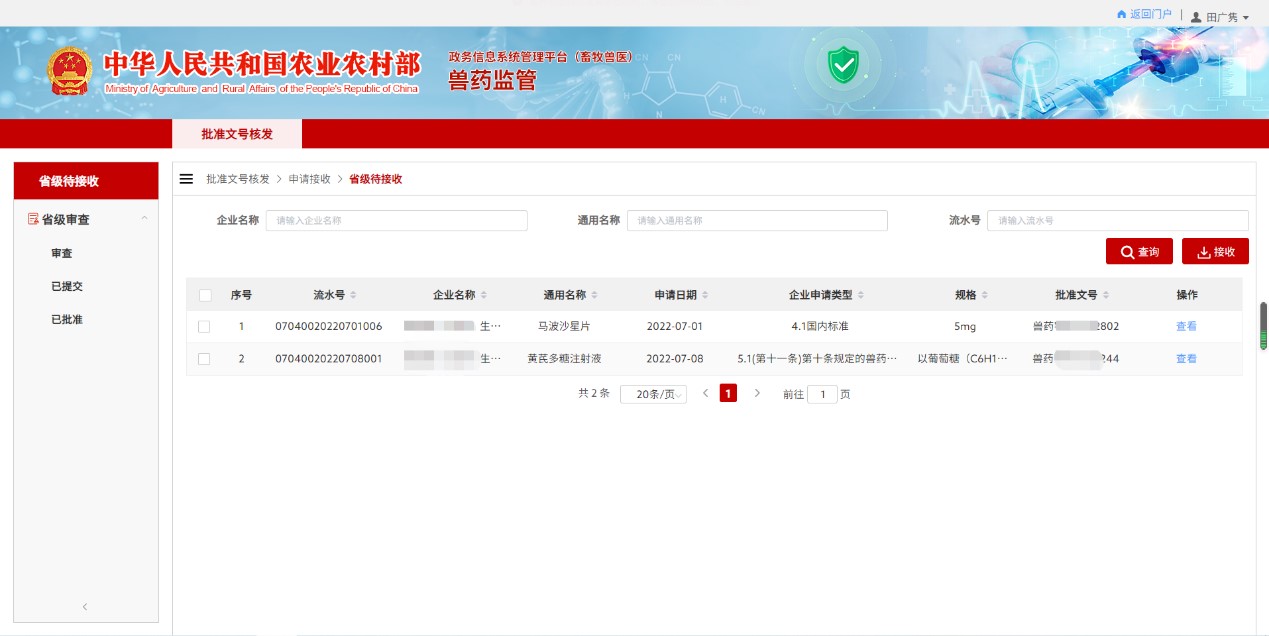Sort table by 申请日期 column arrows
Image resolution: width=1269 pixels, height=636 pixels.
(705, 295)
